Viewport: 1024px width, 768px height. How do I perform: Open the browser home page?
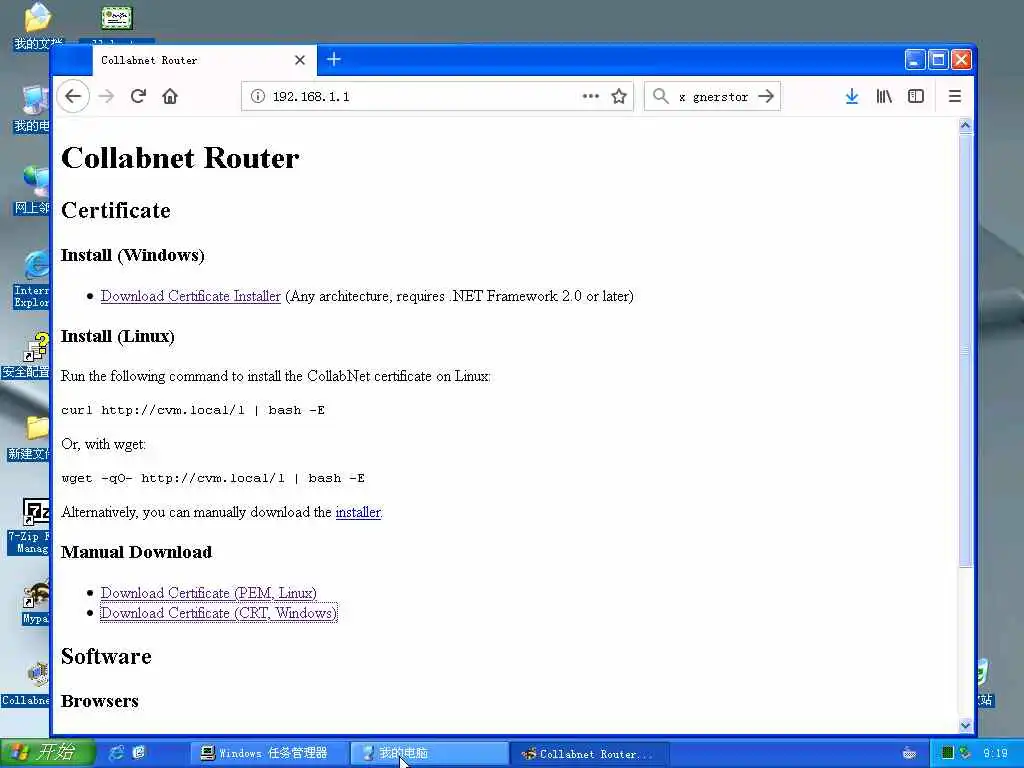point(170,97)
